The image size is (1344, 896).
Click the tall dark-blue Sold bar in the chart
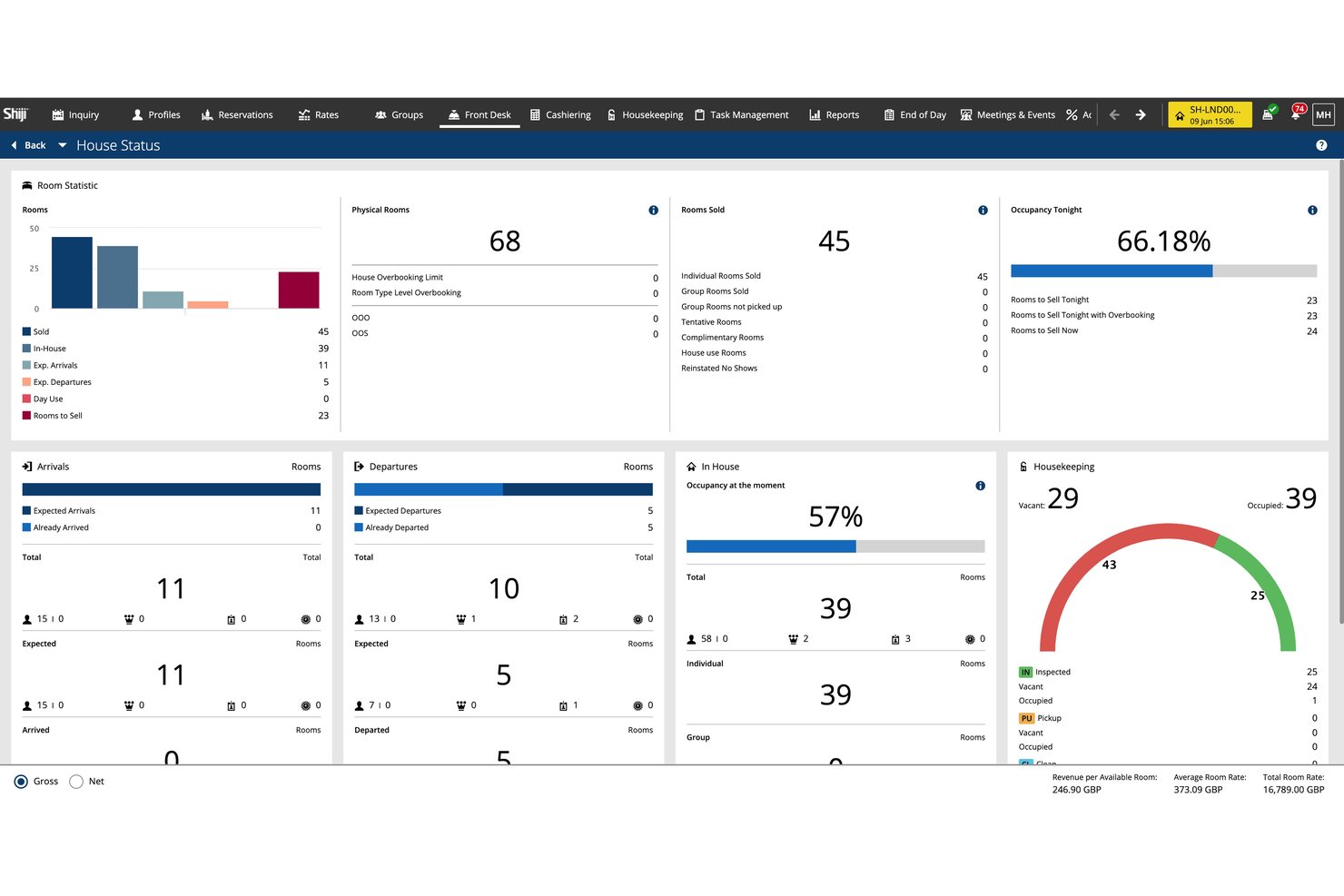72,272
